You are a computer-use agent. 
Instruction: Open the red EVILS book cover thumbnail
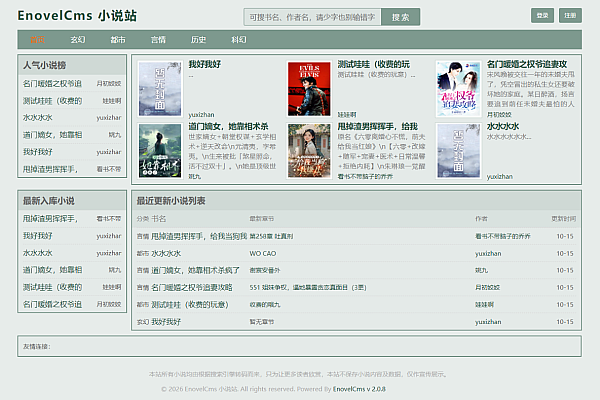click(x=309, y=89)
